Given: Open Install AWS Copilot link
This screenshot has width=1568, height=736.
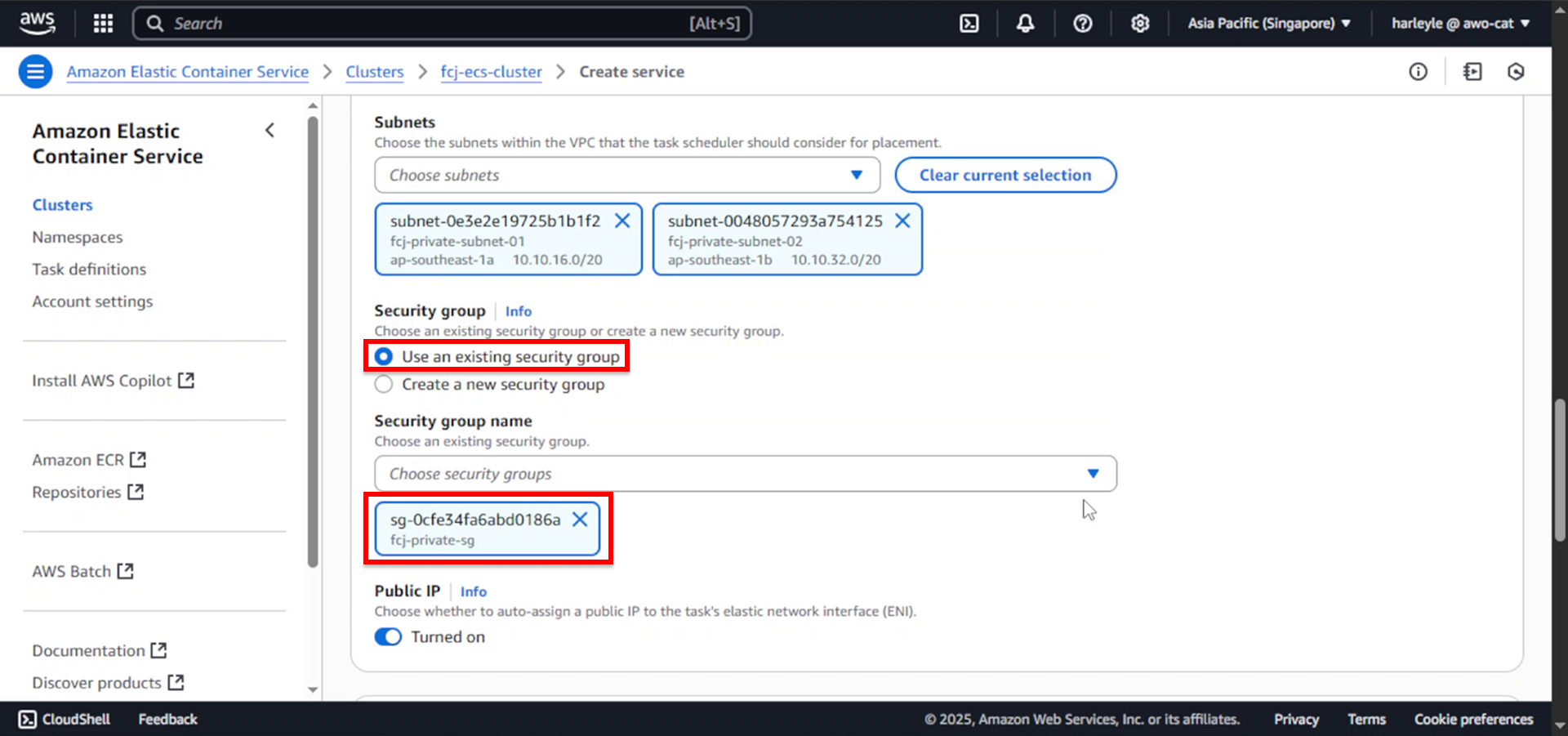Looking at the screenshot, I should coord(102,381).
